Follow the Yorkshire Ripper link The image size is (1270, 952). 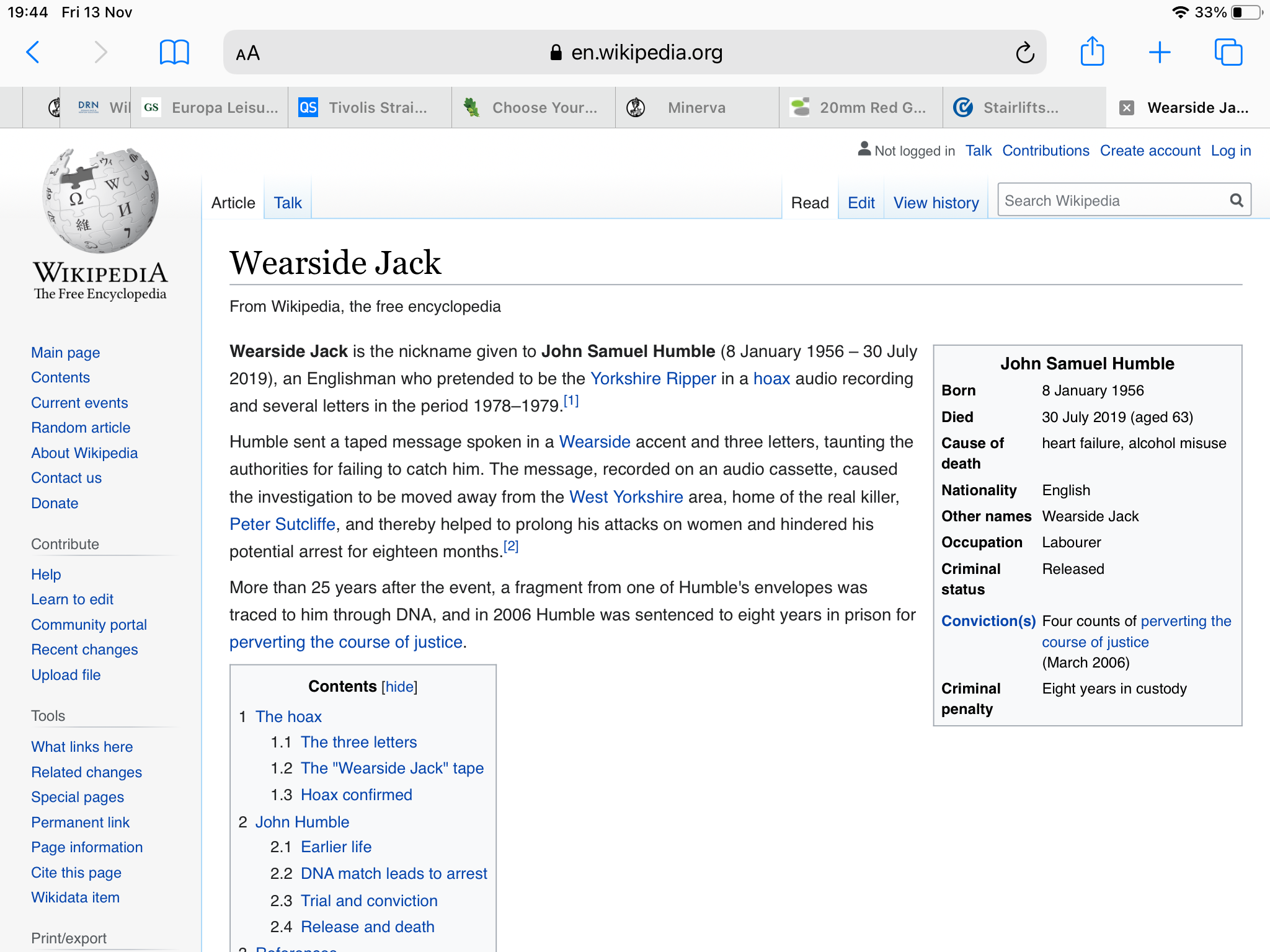tap(653, 379)
